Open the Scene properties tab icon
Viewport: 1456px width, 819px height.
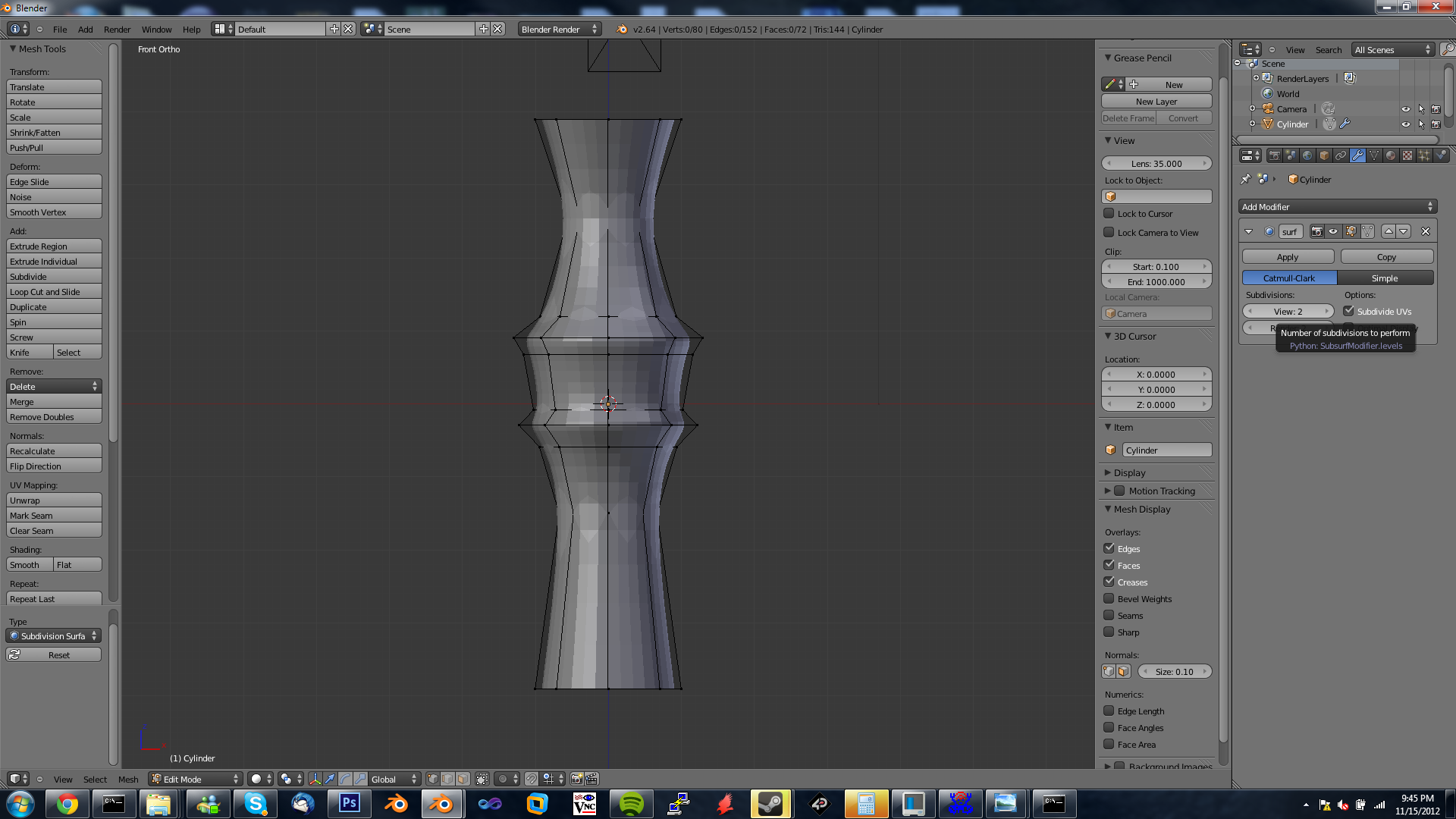click(x=1291, y=155)
